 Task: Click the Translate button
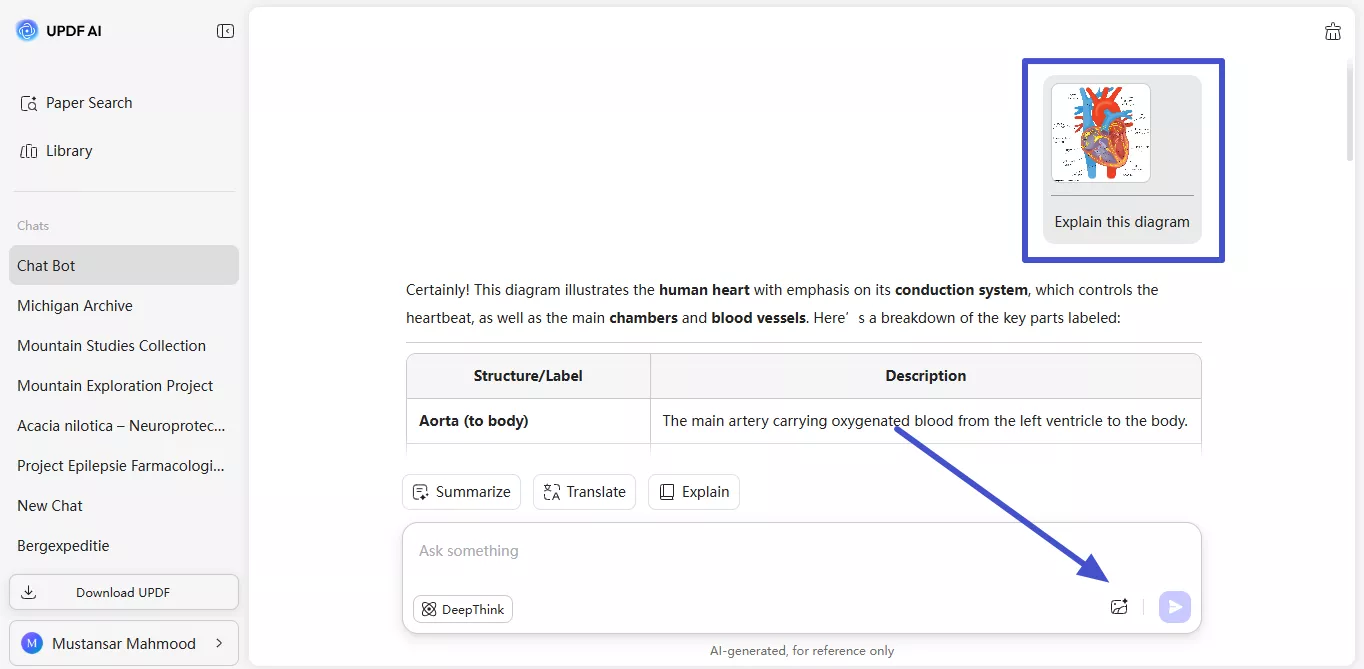(584, 492)
